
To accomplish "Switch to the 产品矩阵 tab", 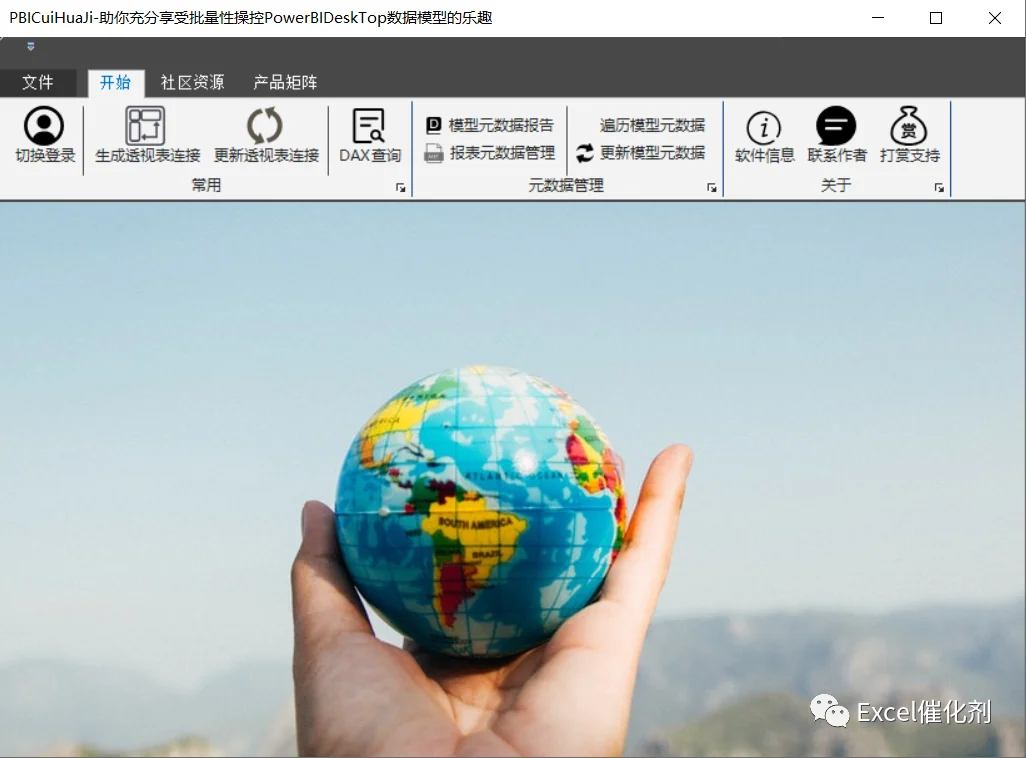I will [285, 82].
